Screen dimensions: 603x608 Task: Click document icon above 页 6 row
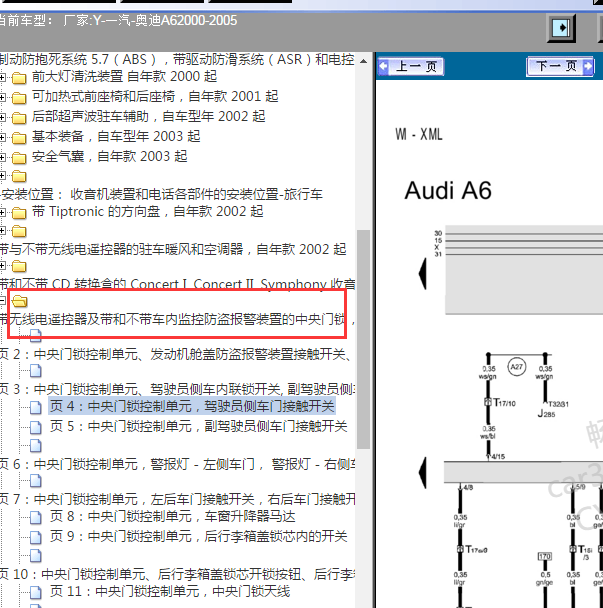point(36,446)
